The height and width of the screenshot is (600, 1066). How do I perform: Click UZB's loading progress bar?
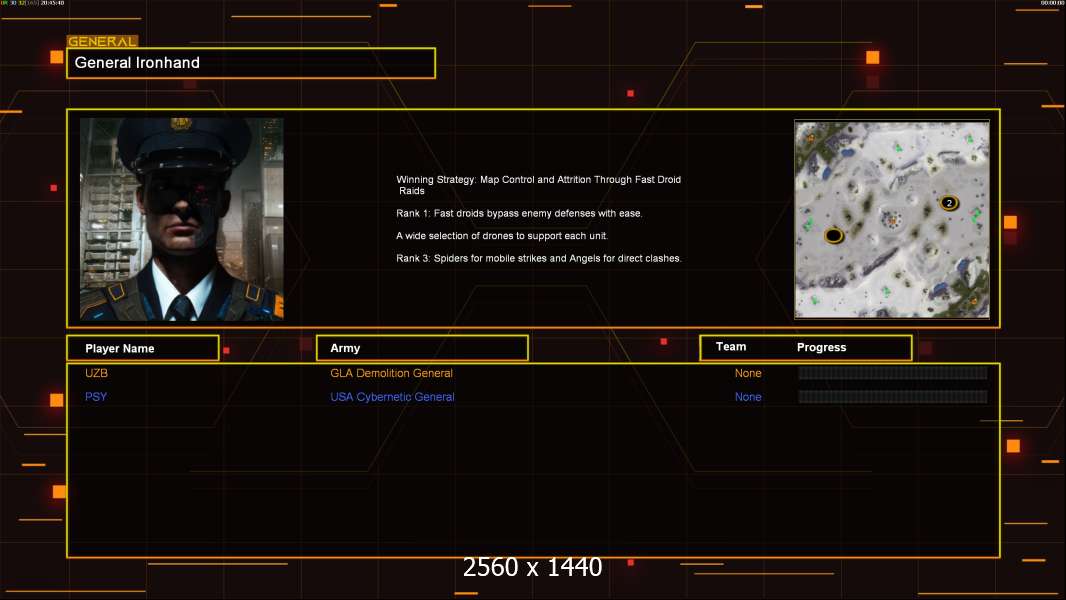[892, 373]
